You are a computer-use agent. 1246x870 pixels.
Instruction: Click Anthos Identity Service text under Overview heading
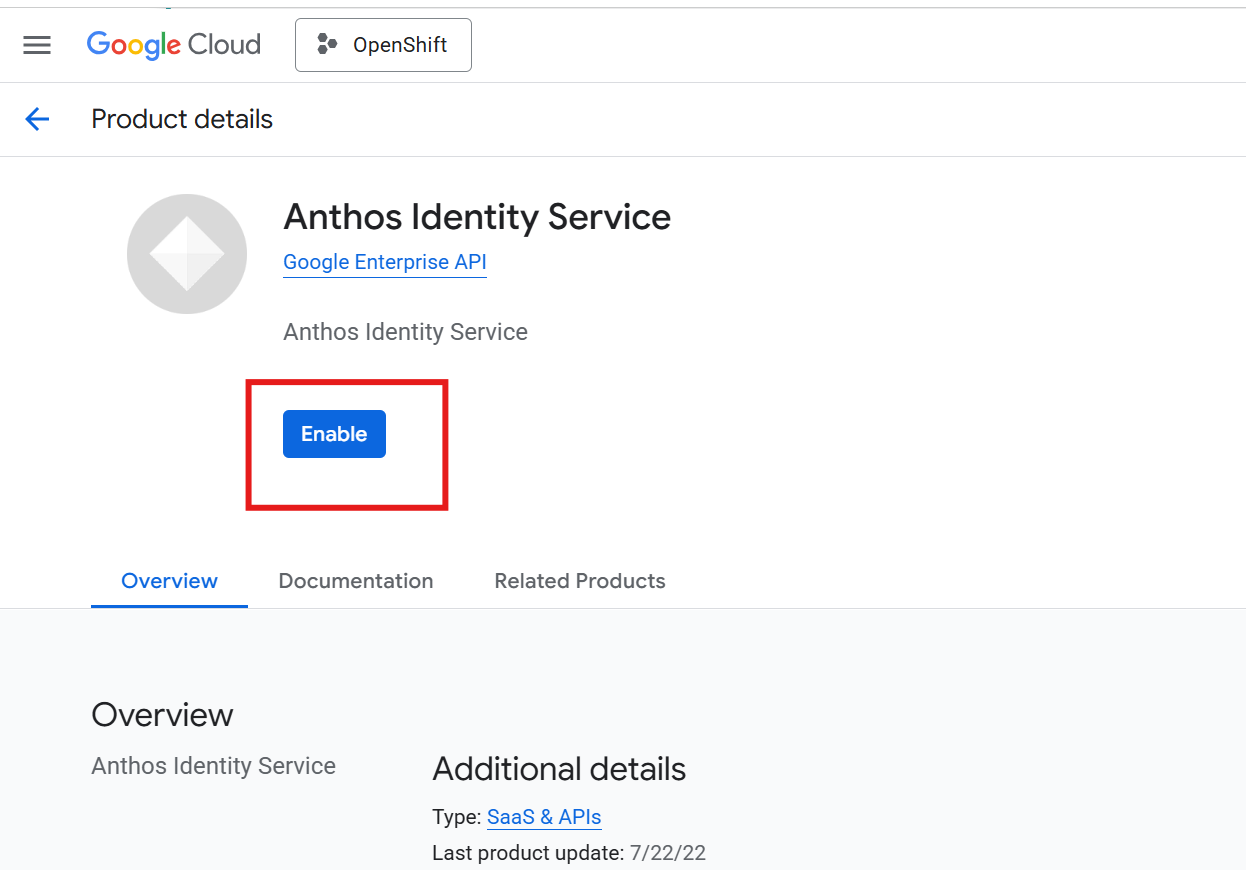[213, 766]
